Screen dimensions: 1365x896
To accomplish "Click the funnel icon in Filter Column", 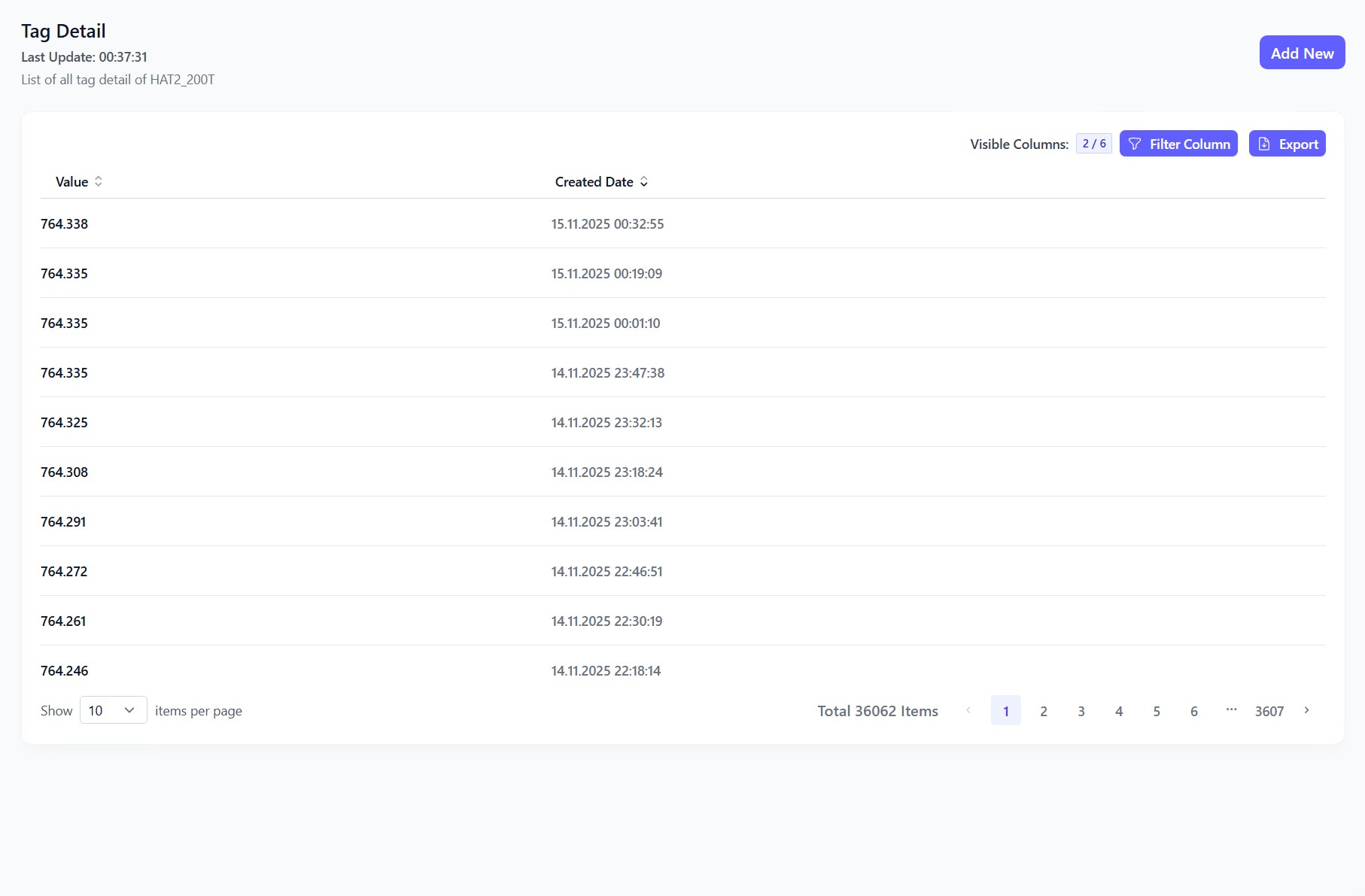I will pyautogui.click(x=1135, y=144).
